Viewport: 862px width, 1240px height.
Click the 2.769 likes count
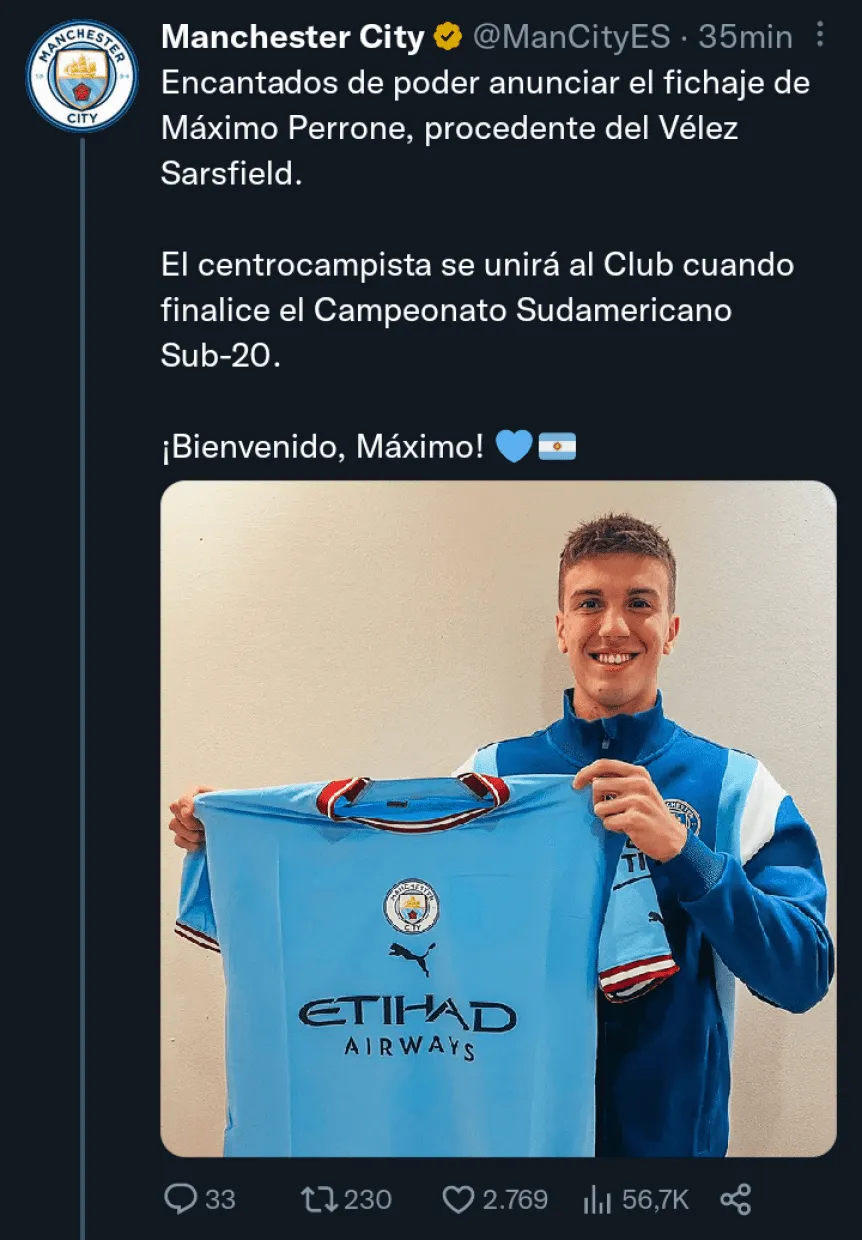[x=515, y=1199]
